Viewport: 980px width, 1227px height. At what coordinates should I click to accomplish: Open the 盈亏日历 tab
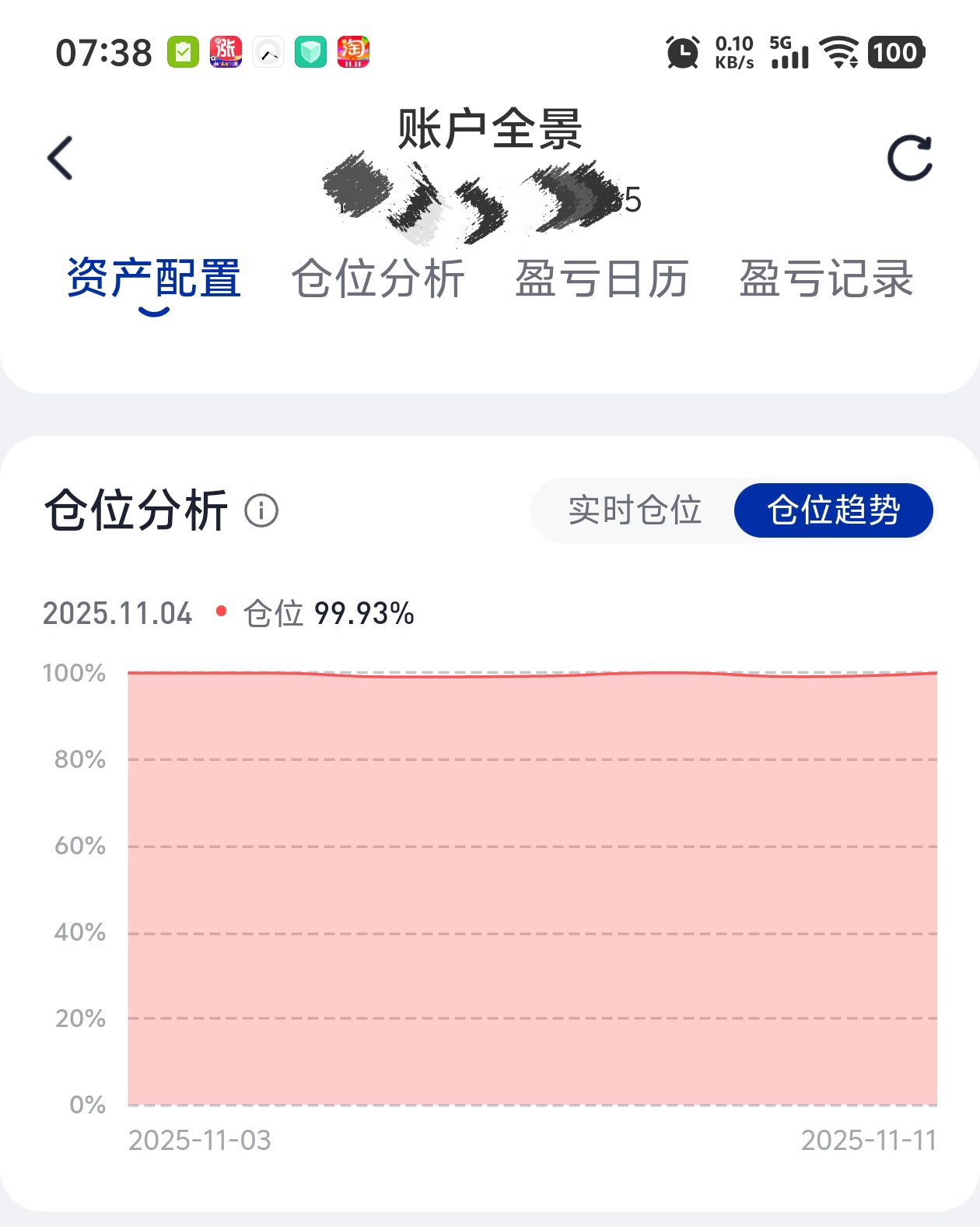602,279
